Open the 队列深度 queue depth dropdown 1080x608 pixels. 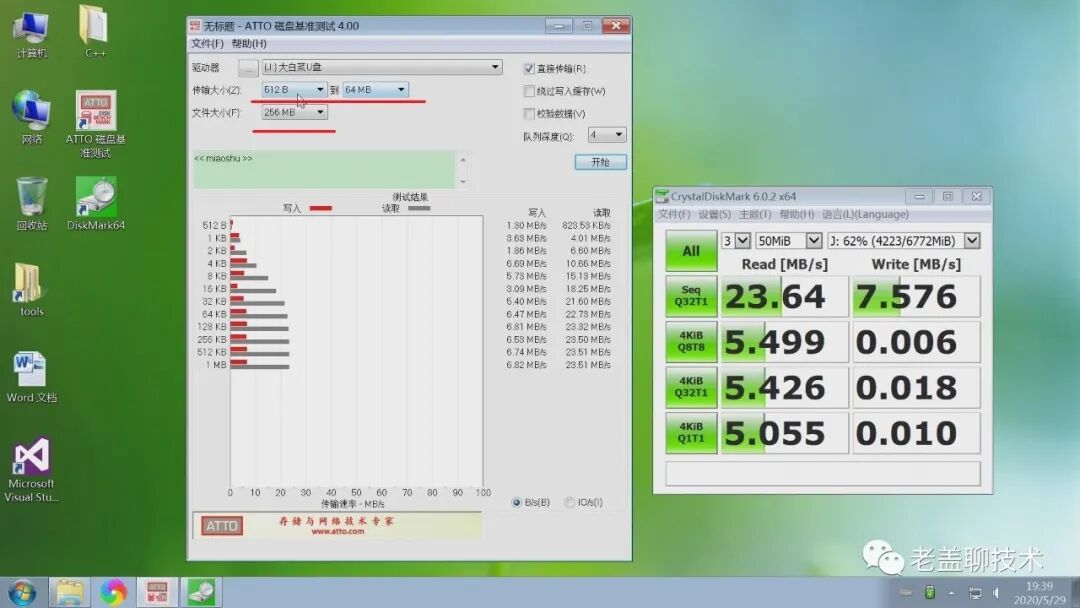coord(606,135)
